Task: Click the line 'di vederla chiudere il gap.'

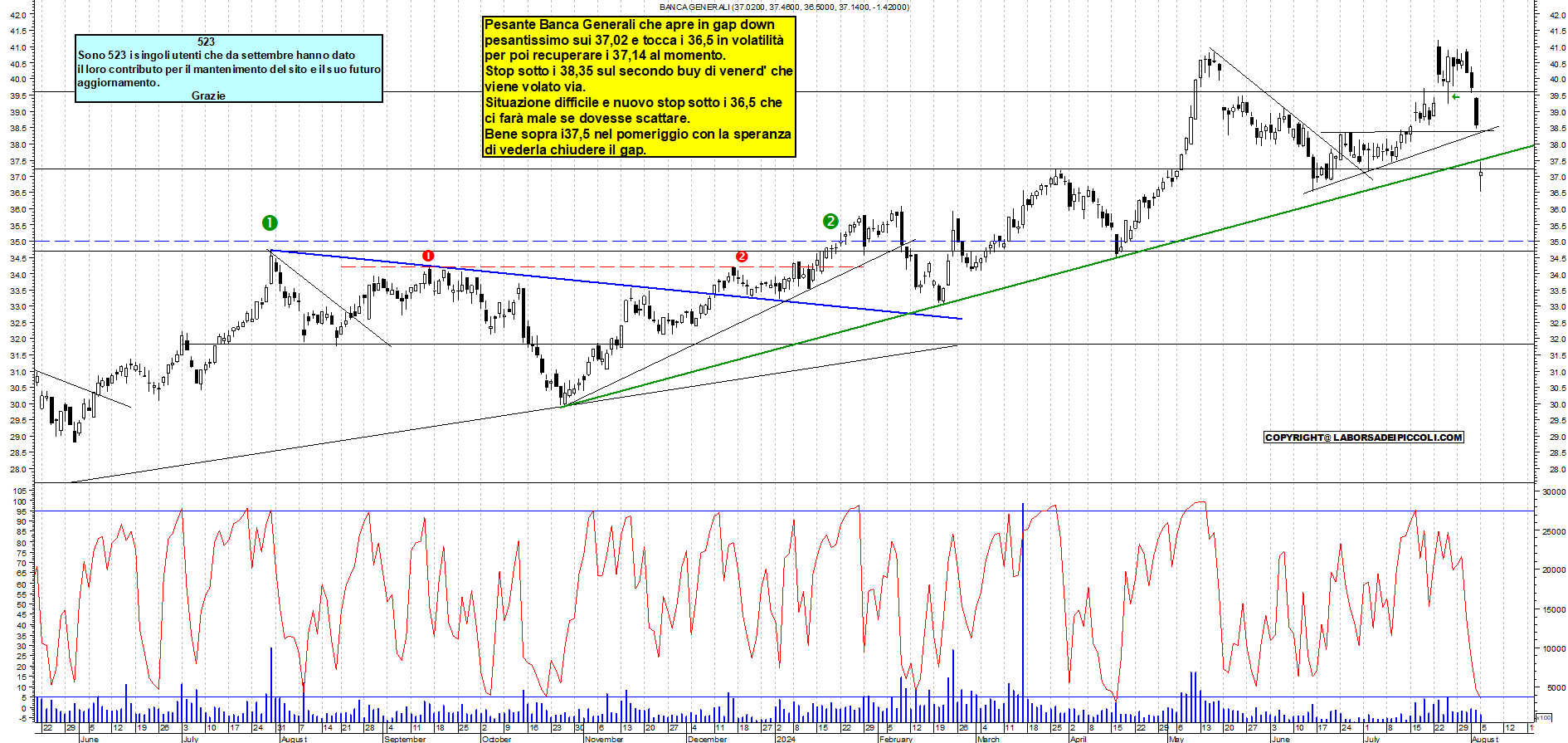Action: coord(565,150)
